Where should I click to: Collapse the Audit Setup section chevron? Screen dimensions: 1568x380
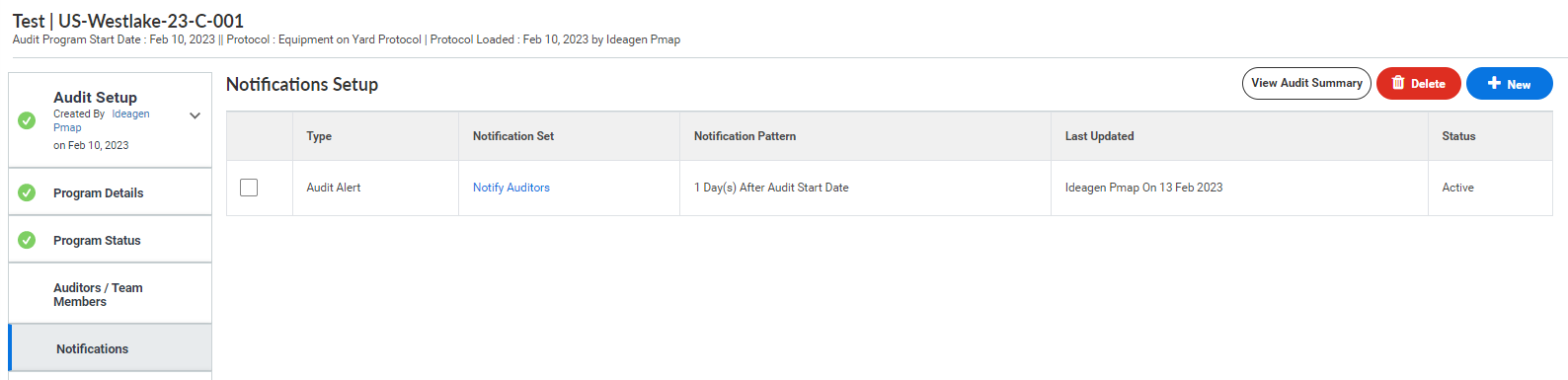tap(195, 115)
